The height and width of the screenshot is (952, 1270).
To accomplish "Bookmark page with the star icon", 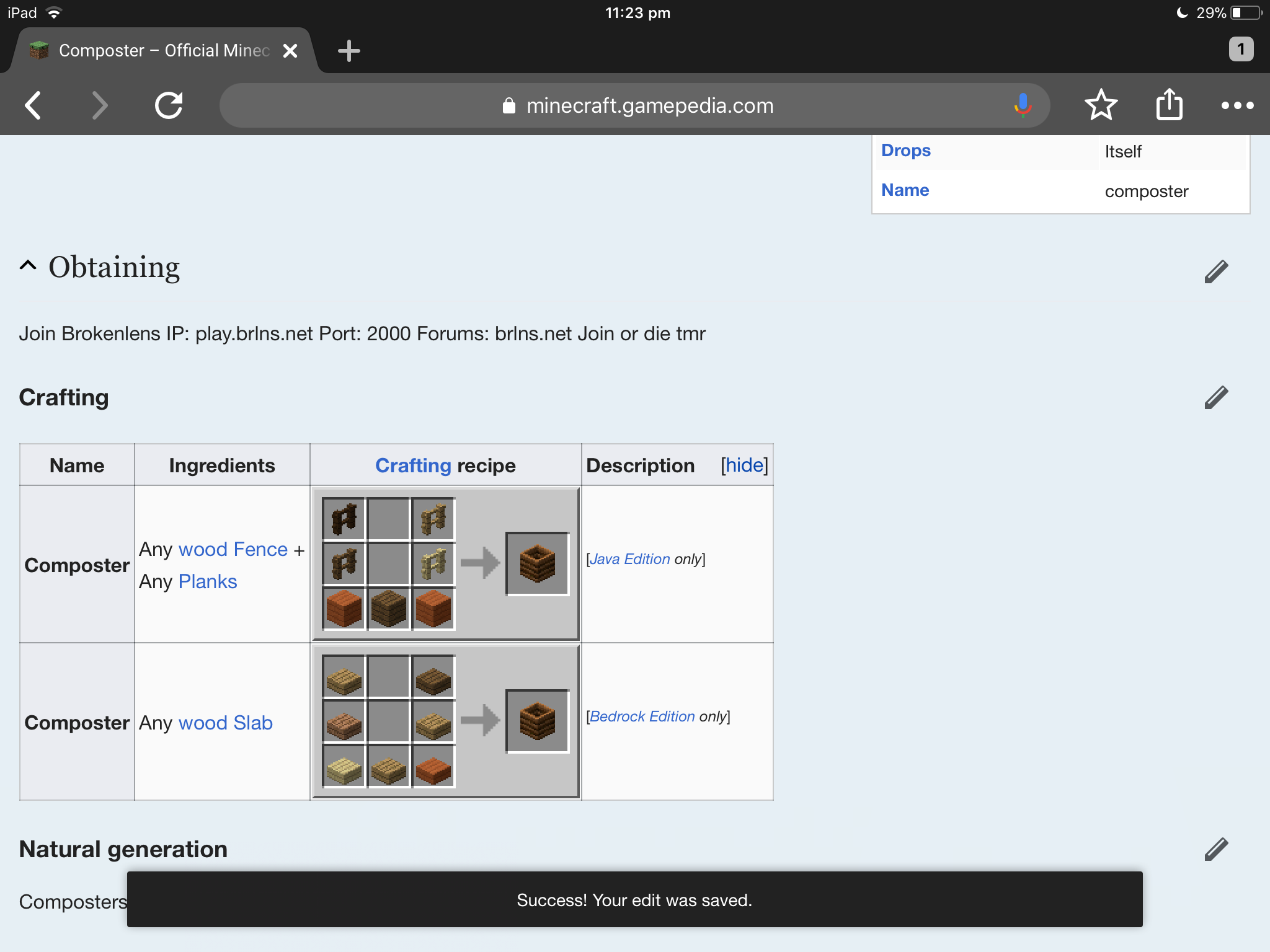I will coord(1101,105).
